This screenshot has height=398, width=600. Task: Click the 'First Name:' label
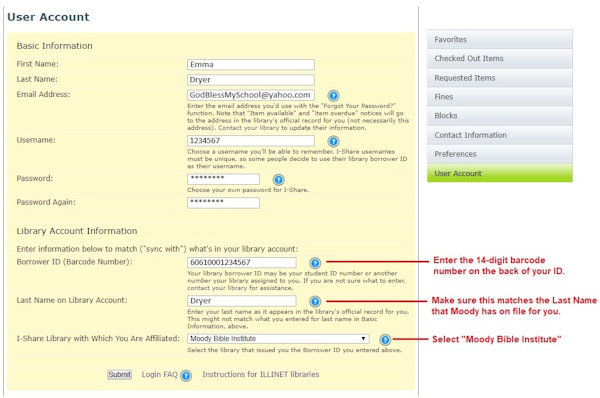pyautogui.click(x=38, y=64)
